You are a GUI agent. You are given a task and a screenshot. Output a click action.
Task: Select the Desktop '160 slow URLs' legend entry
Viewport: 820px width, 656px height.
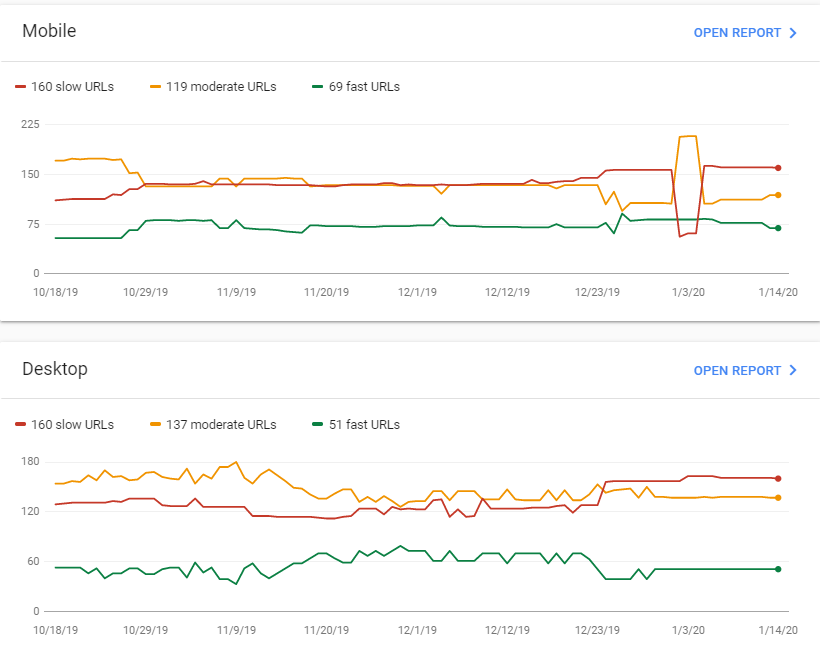point(65,425)
